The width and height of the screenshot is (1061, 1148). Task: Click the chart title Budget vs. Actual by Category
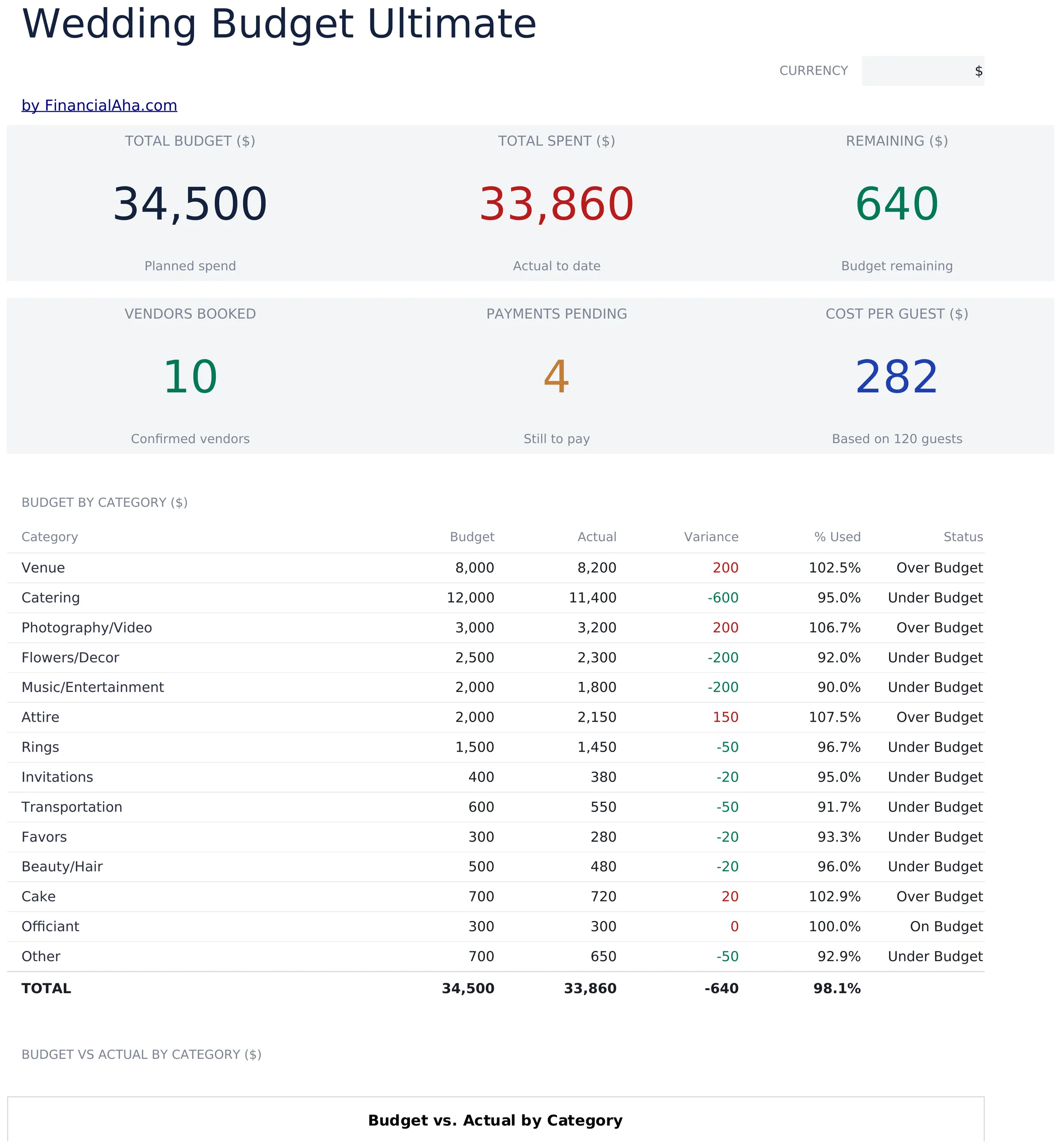click(495, 1121)
